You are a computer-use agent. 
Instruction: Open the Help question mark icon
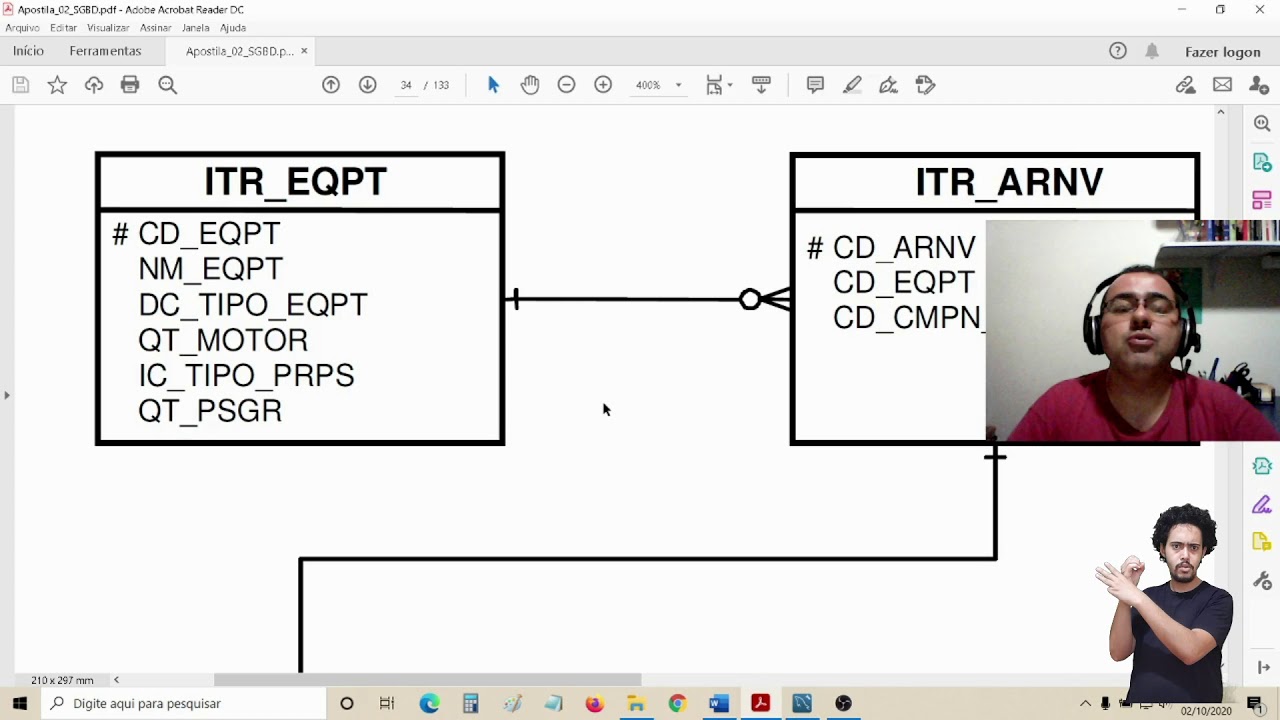(1118, 51)
